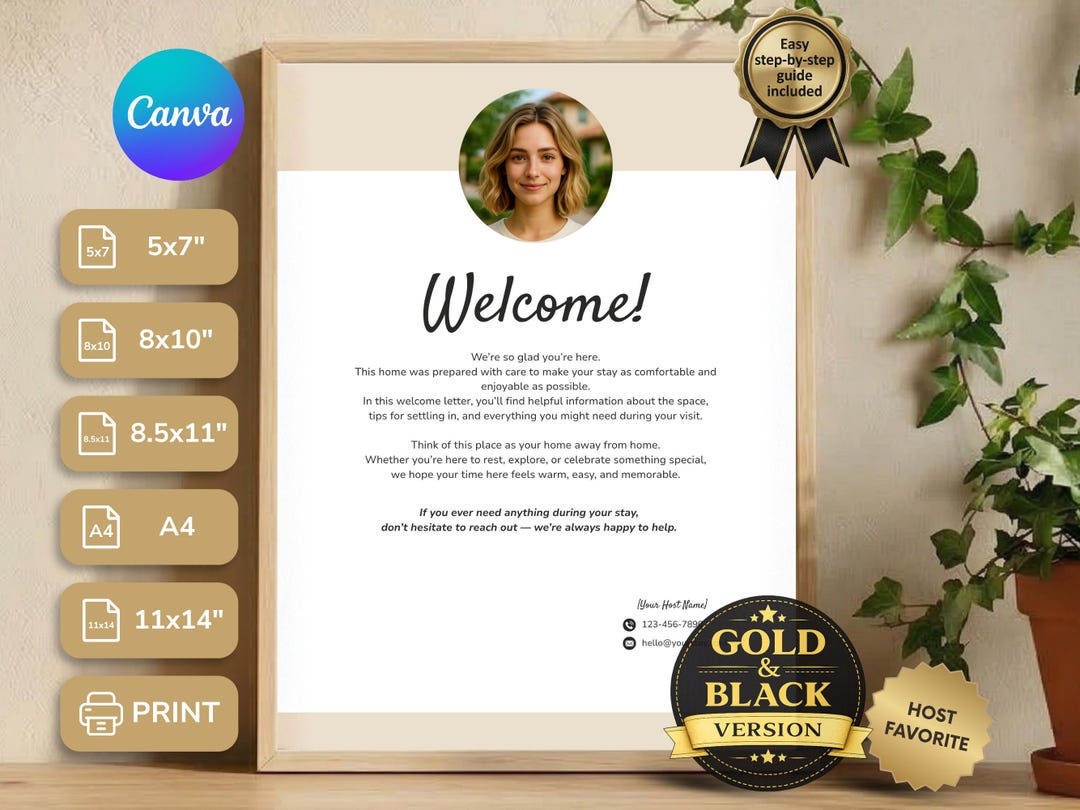Click the [Your Host Name] signature
This screenshot has height=810, width=1080.
tap(672, 604)
